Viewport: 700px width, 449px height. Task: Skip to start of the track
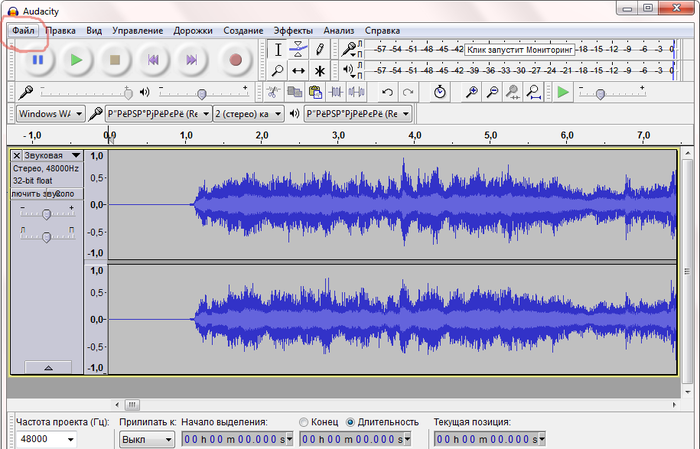coord(154,60)
